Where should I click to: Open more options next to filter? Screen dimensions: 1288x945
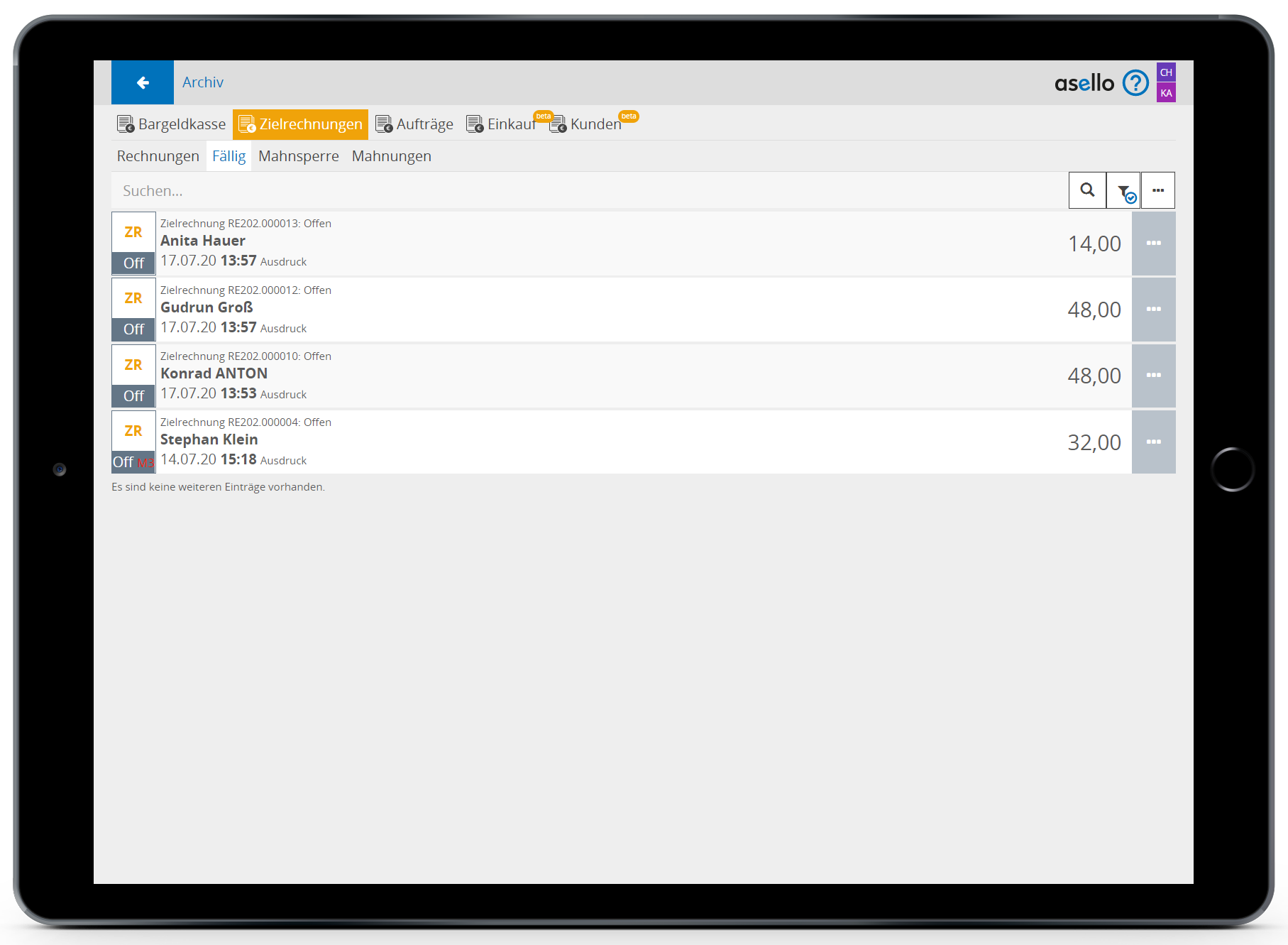tap(1157, 190)
